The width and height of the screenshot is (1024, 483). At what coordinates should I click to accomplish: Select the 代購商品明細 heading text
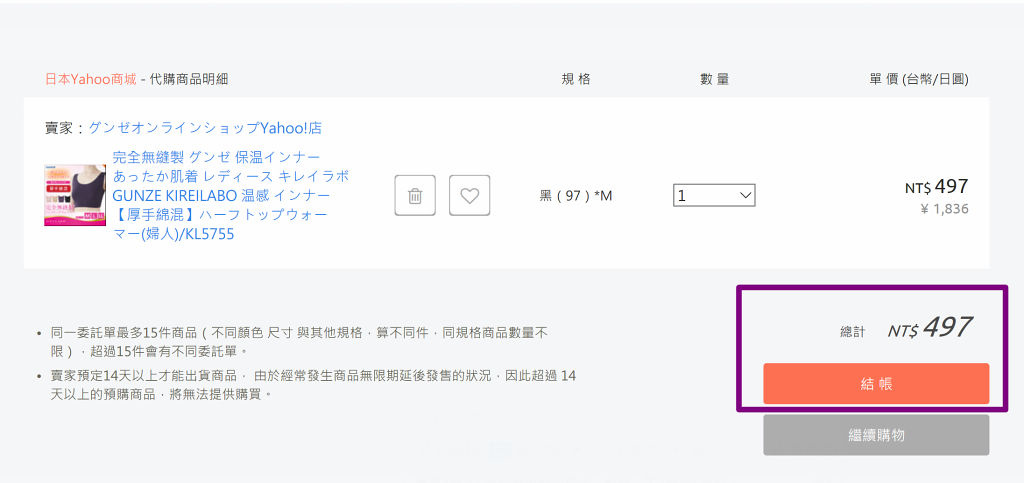189,79
